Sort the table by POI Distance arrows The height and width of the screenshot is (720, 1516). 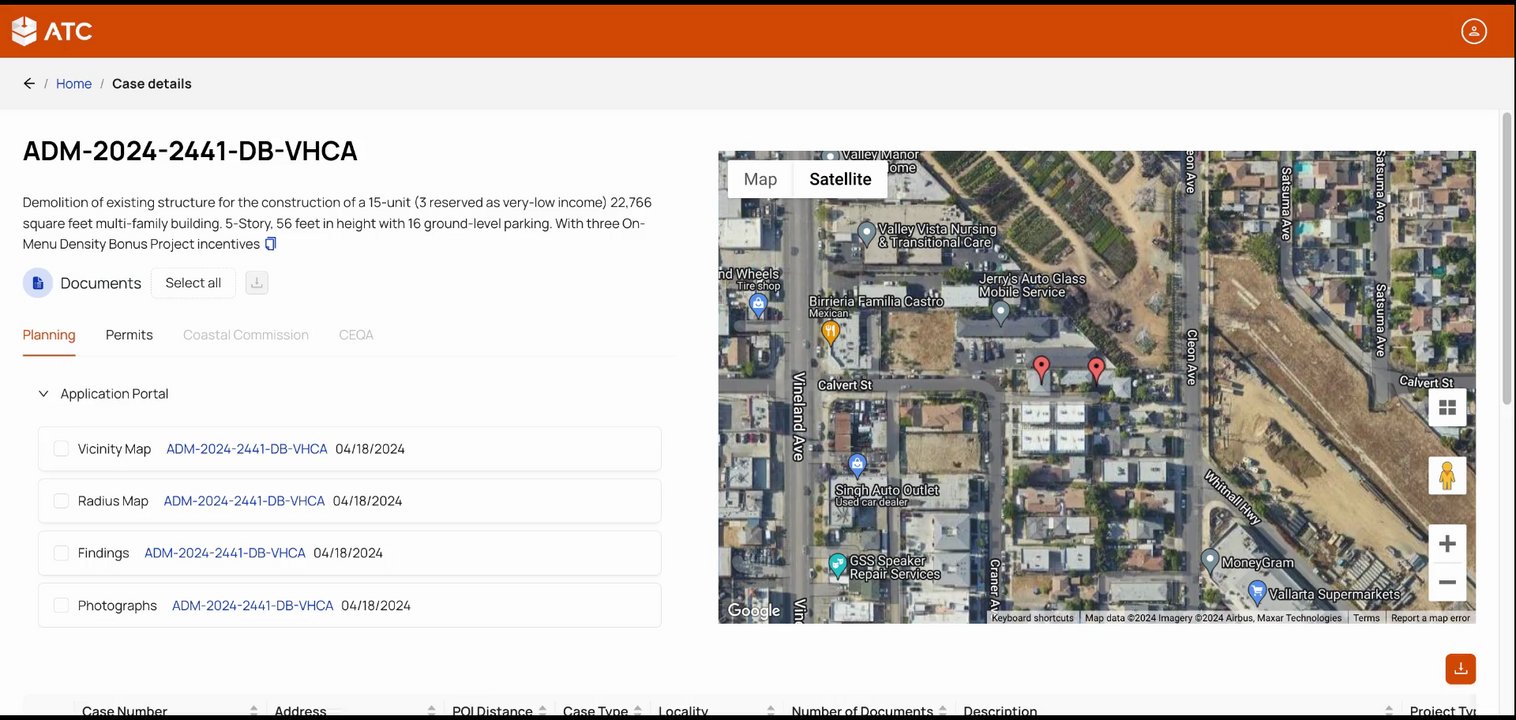(x=542, y=711)
